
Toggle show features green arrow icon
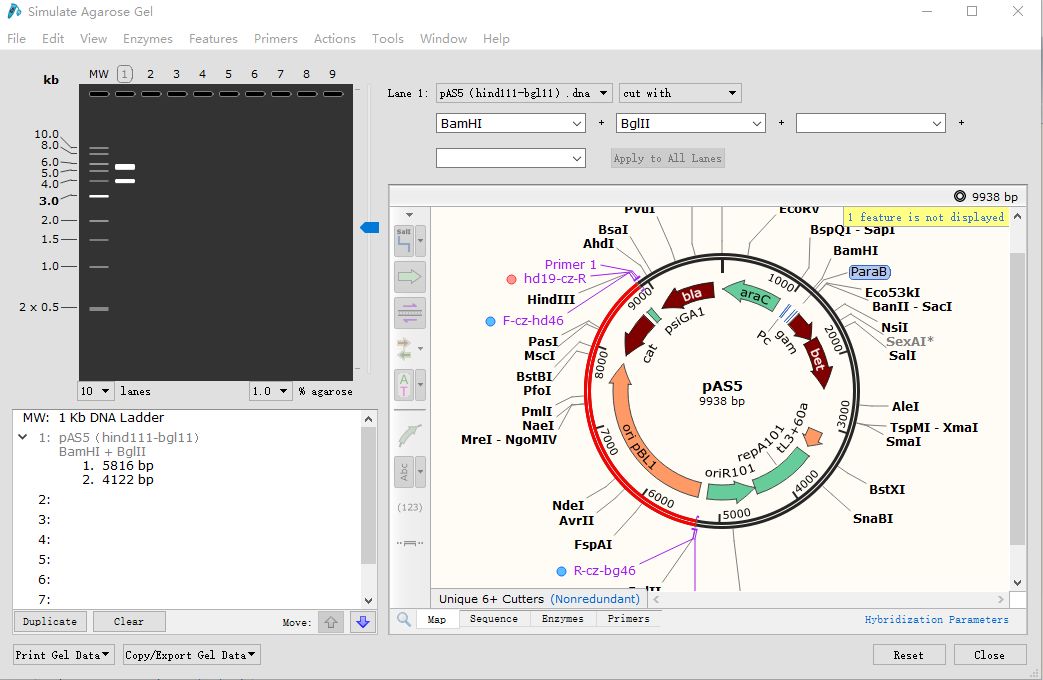[409, 277]
